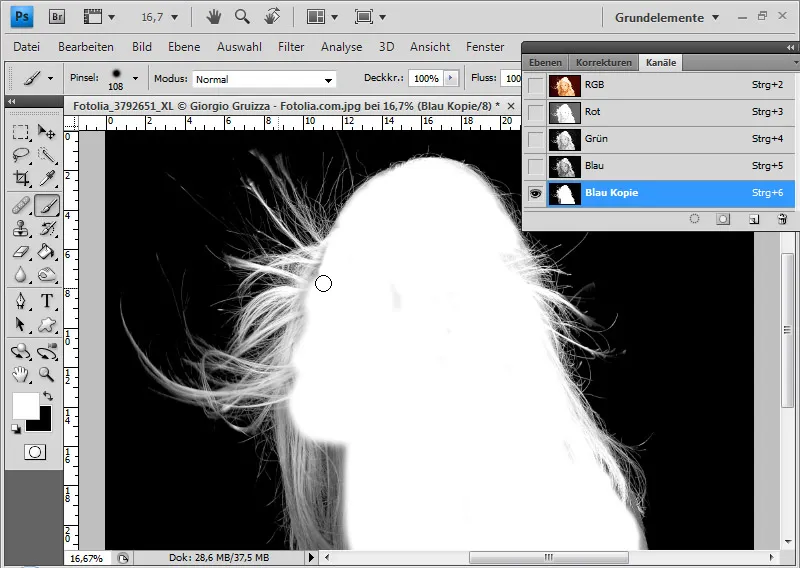Image resolution: width=800 pixels, height=568 pixels.
Task: Switch to the Korrekturen tab
Action: click(604, 63)
